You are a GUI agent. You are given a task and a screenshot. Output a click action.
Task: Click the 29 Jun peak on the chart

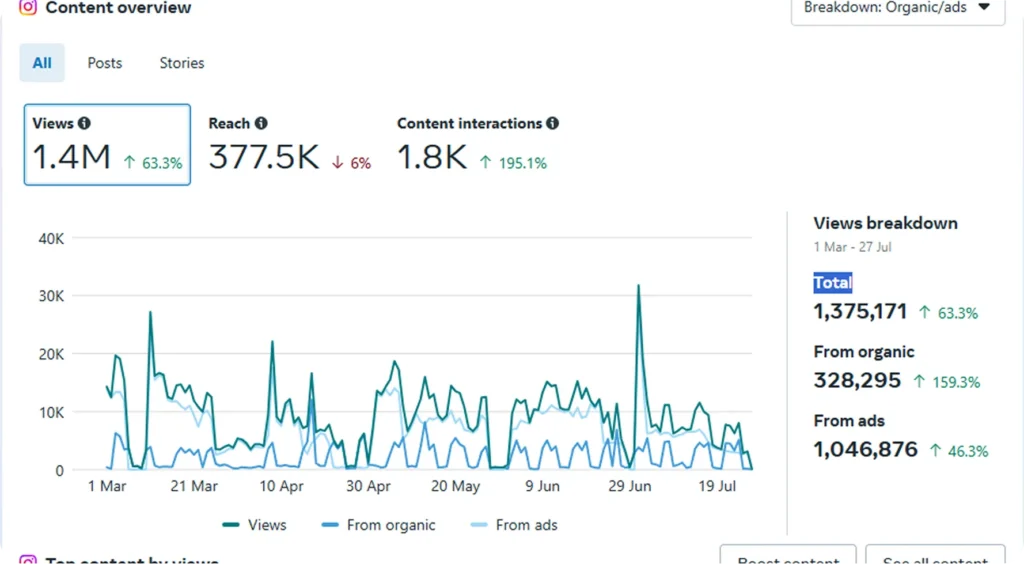[x=638, y=286]
